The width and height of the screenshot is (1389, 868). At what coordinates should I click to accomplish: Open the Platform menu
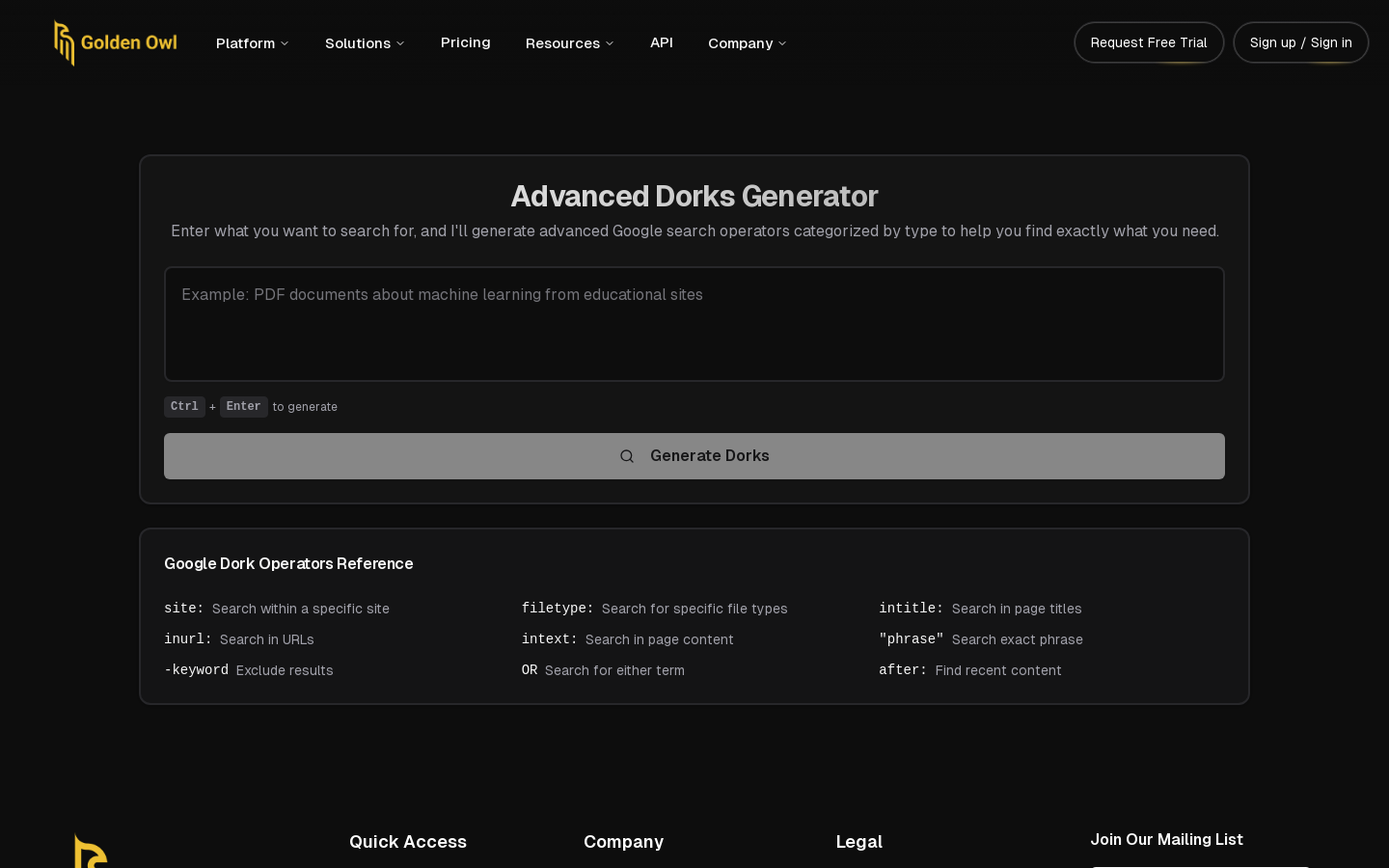click(252, 43)
